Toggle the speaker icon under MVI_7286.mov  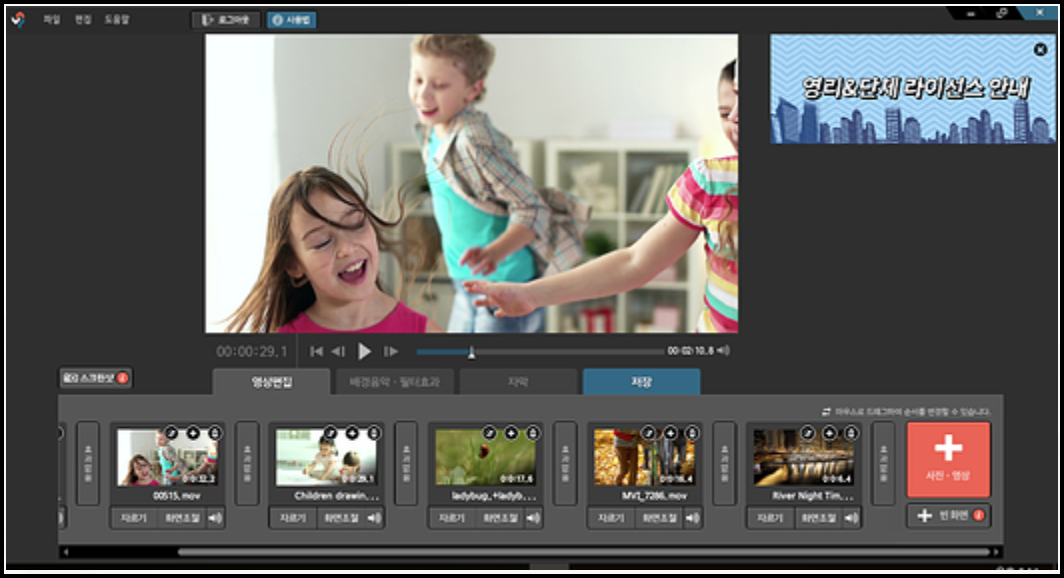[x=692, y=518]
